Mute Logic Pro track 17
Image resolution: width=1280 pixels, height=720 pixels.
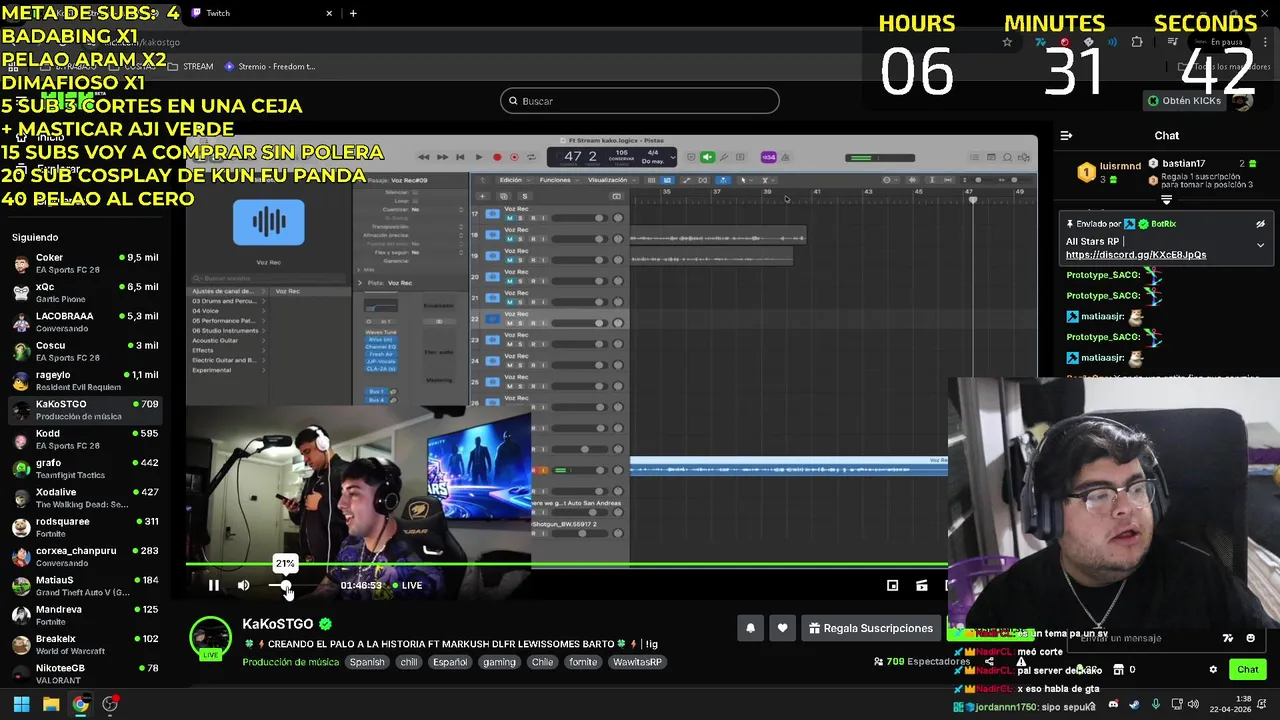[x=509, y=218]
